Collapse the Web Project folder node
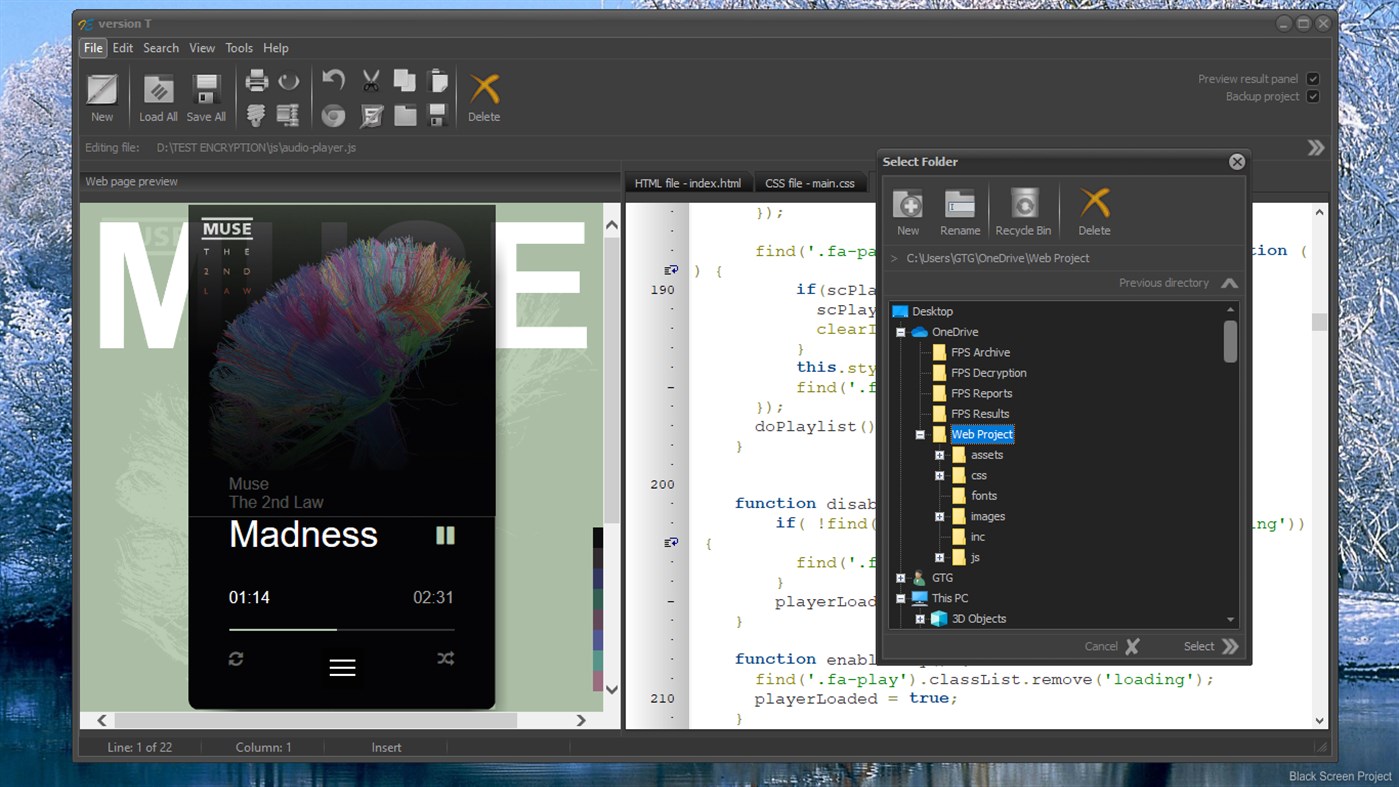 [920, 435]
